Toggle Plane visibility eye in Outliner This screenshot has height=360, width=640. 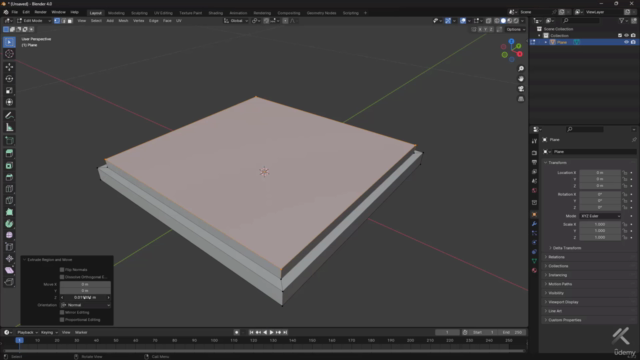click(626, 42)
